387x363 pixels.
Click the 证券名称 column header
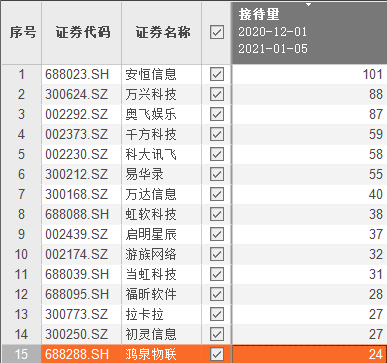[x=163, y=32]
